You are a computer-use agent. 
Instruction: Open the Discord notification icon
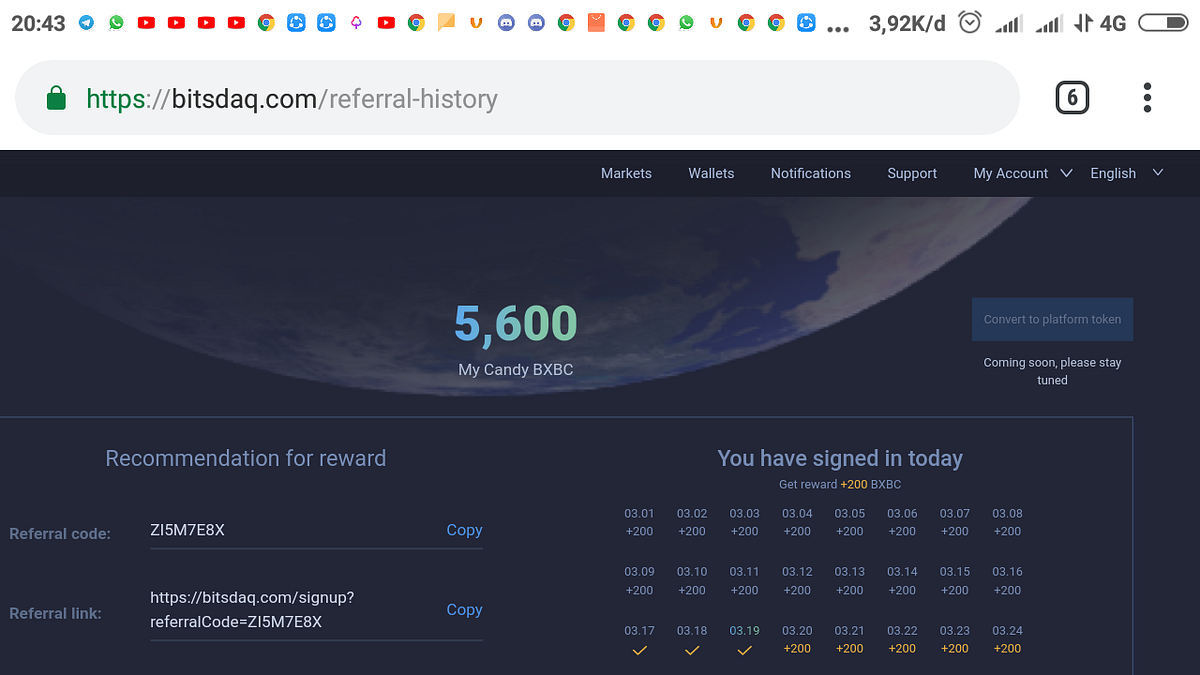[x=506, y=22]
